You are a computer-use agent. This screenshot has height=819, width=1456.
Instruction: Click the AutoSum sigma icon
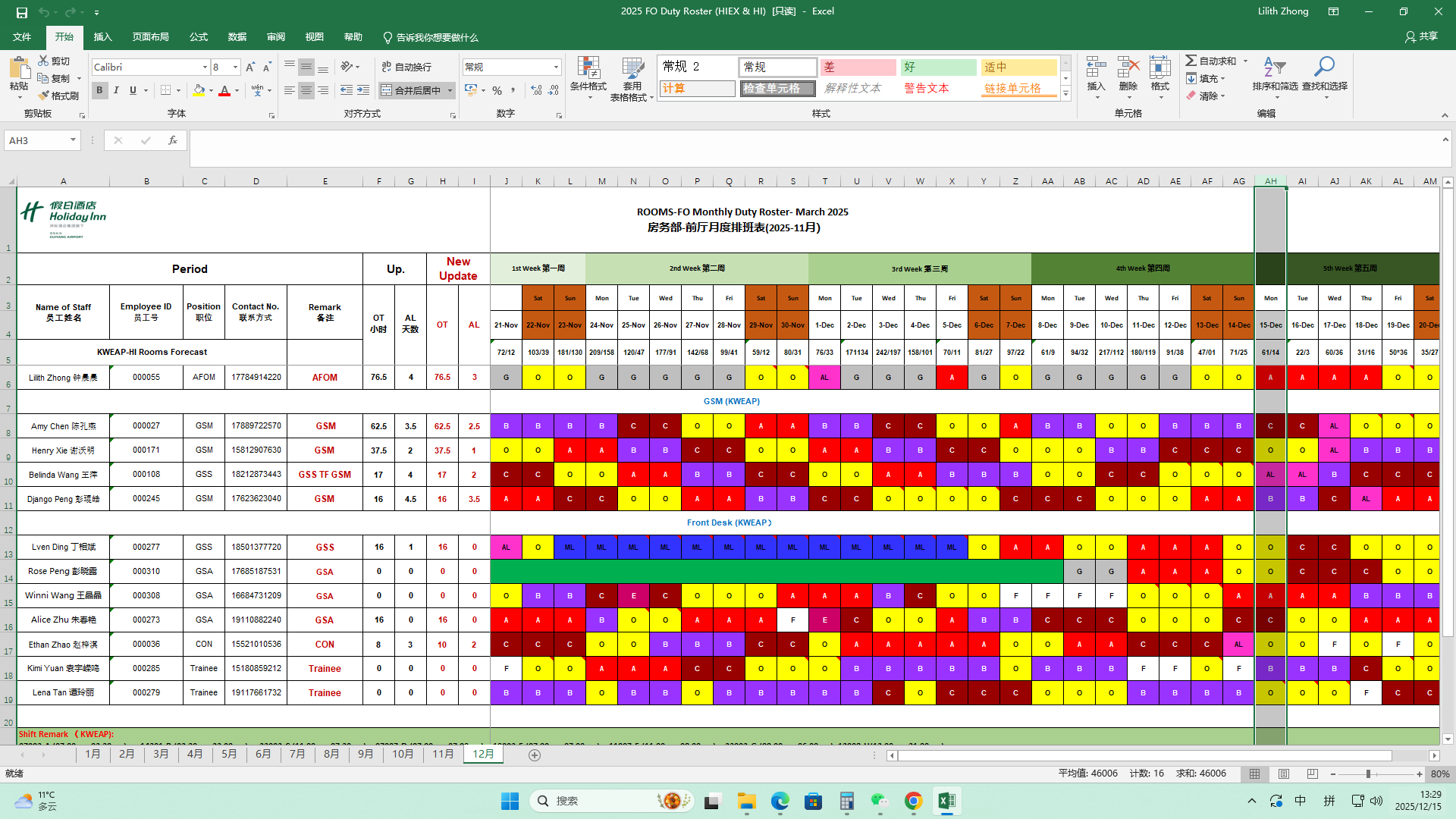click(x=1191, y=61)
